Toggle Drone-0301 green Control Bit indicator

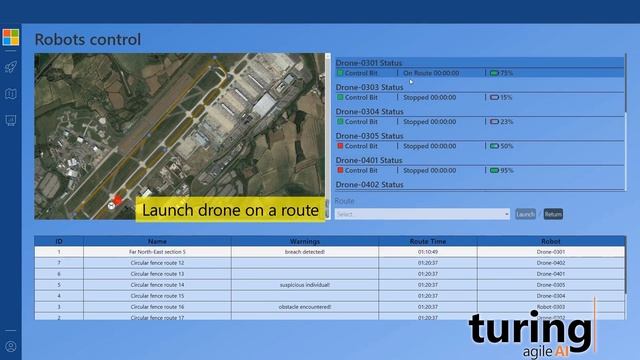coord(340,73)
